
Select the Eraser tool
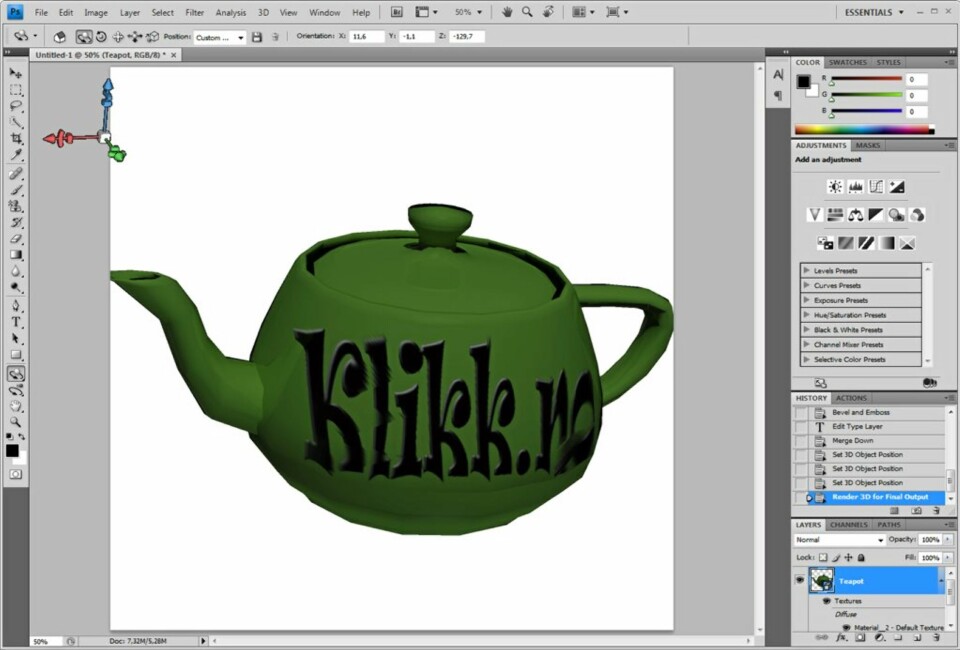(16, 239)
